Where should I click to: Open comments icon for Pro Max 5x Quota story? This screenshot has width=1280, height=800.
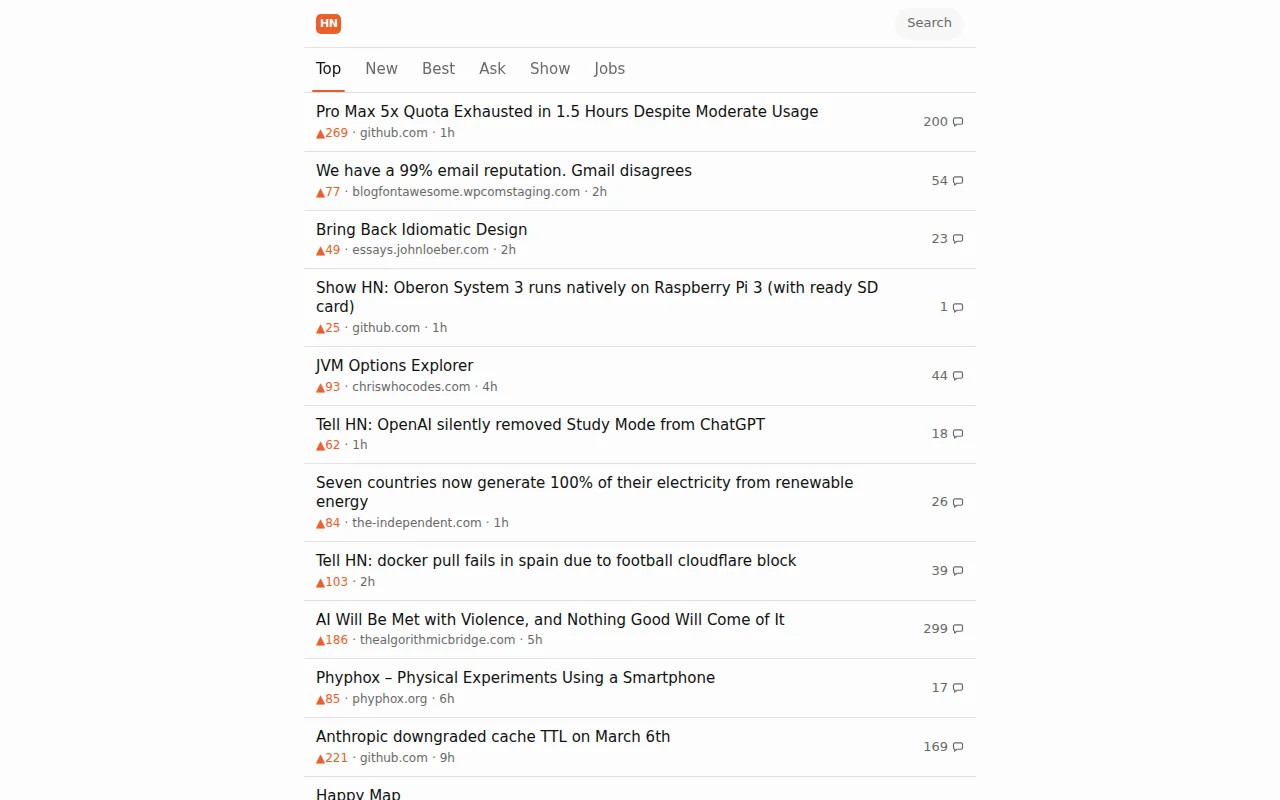958,122
